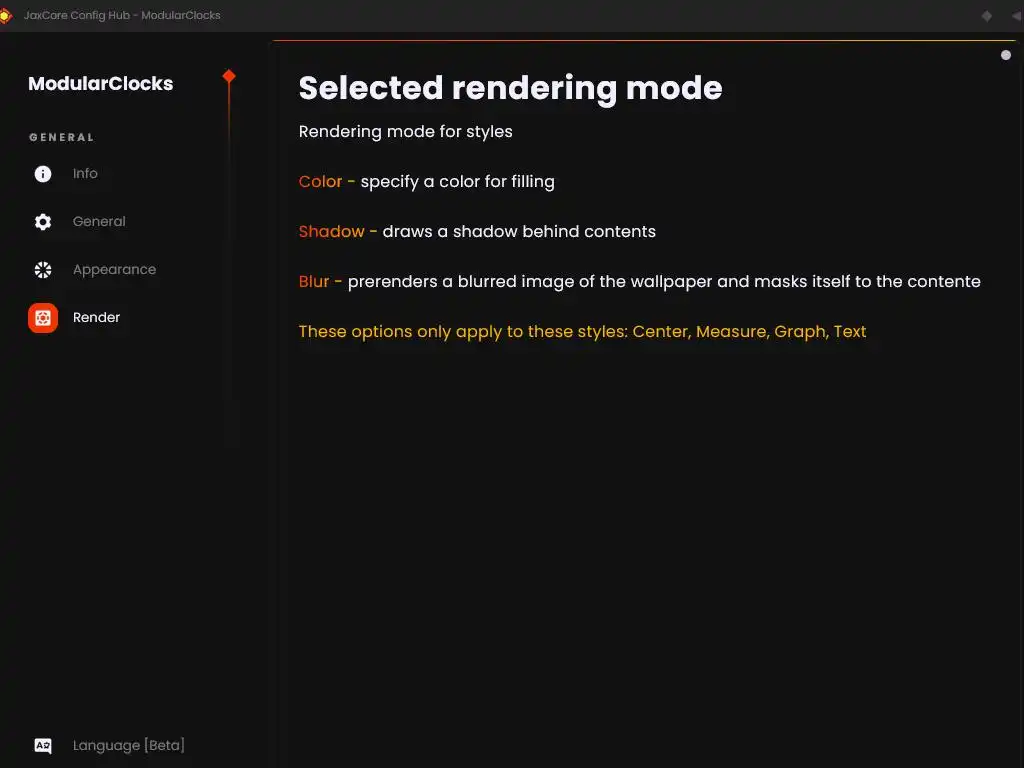Click the 'Selected rendering mode' heading
The width and height of the screenshot is (1024, 768).
click(x=511, y=88)
